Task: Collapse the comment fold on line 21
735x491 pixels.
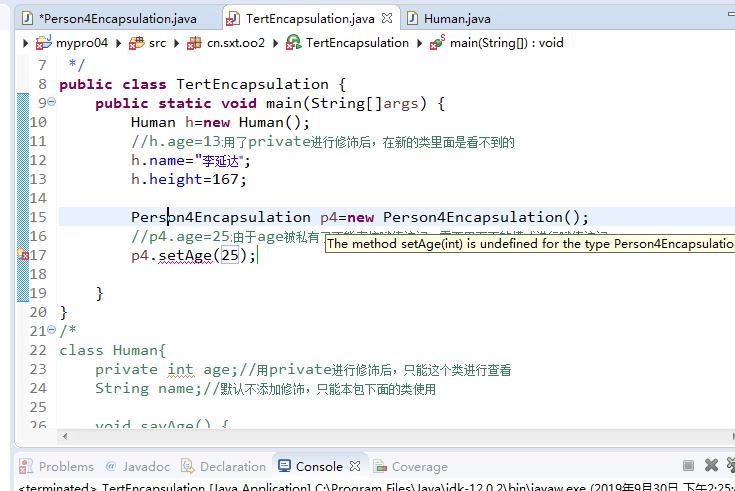Action: (x=52, y=330)
